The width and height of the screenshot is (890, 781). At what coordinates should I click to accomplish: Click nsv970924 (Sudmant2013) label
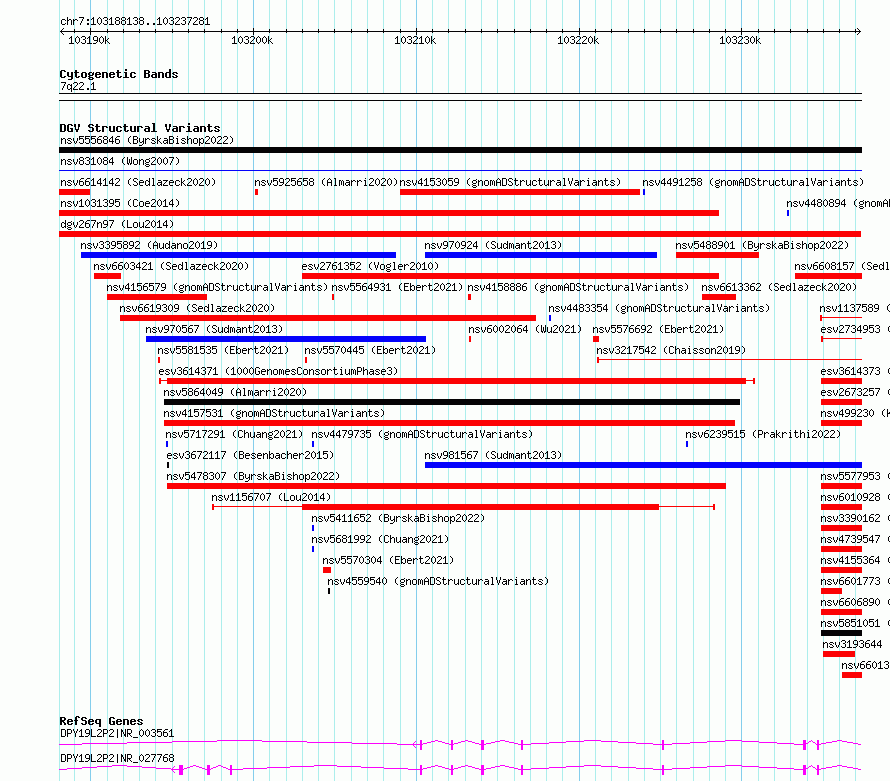click(x=493, y=245)
